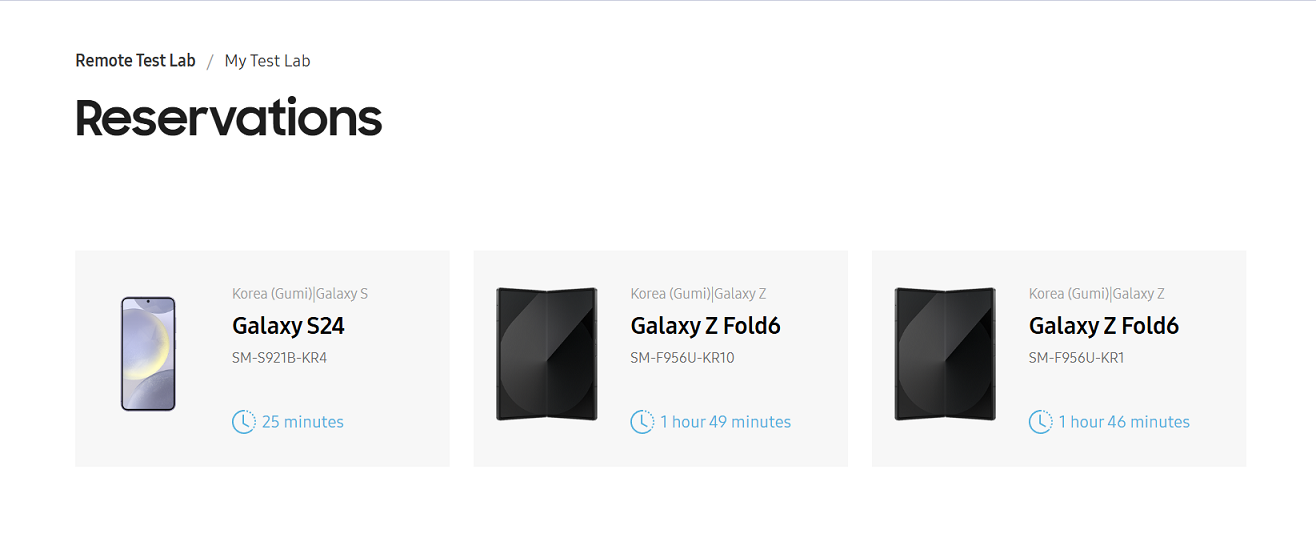Open Galaxy Z Fold6 title above SM-F956U-KR10
Image resolution: width=1316 pixels, height=534 pixels.
pyautogui.click(x=705, y=326)
